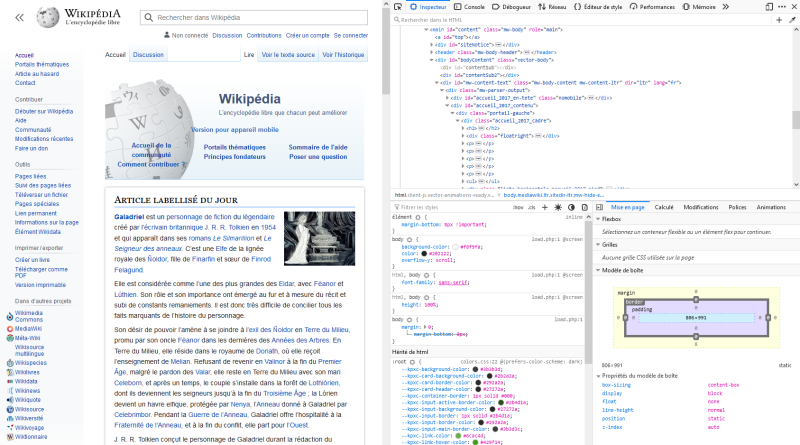Image resolution: width=800 pixels, height=445 pixels.
Task: Click the MediaWiki project icon
Action: click(10, 329)
